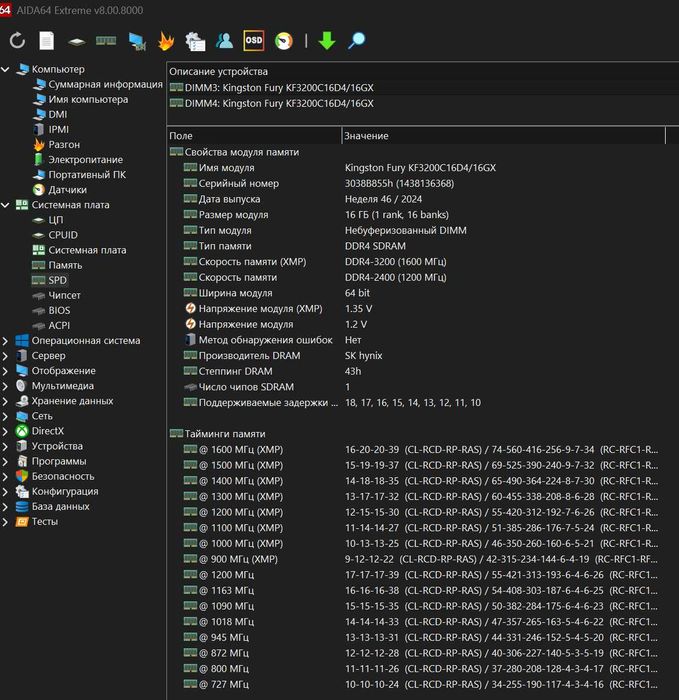Click the Свойства модуля памяти header
Image resolution: width=679 pixels, height=700 pixels.
[x=234, y=152]
